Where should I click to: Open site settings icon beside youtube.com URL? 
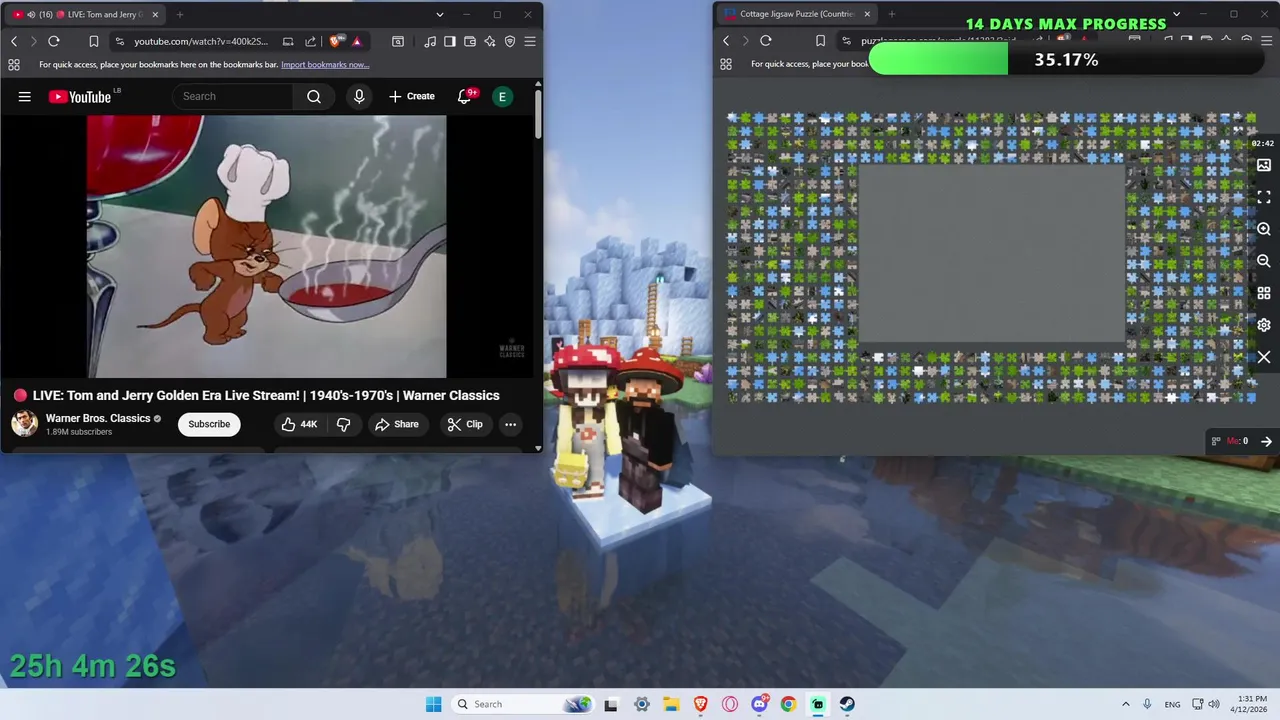(x=120, y=41)
